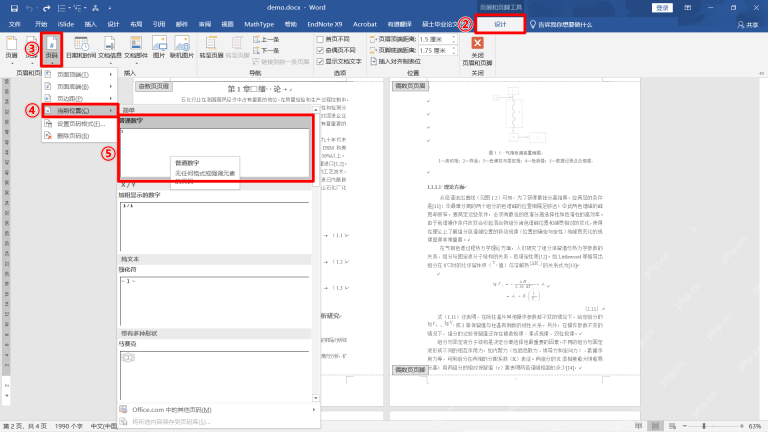This screenshot has height=432, width=768.
Task: Switch to the Home (开始) tab
Action: pyautogui.click(x=41, y=24)
